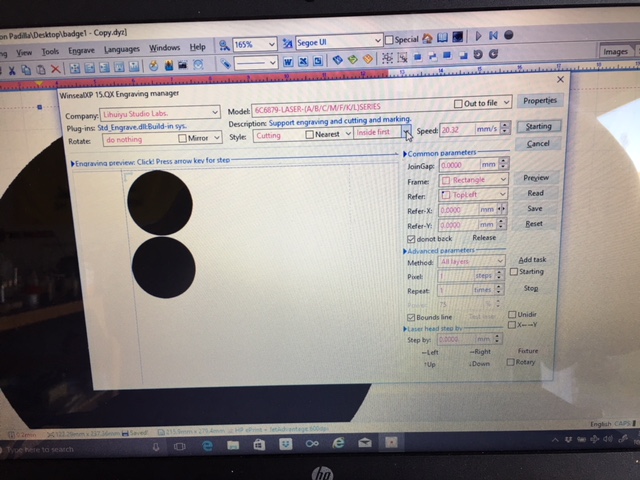Image resolution: width=640 pixels, height=480 pixels.
Task: Click the dark blue square icon beside the book icon
Action: pyautogui.click(x=458, y=37)
